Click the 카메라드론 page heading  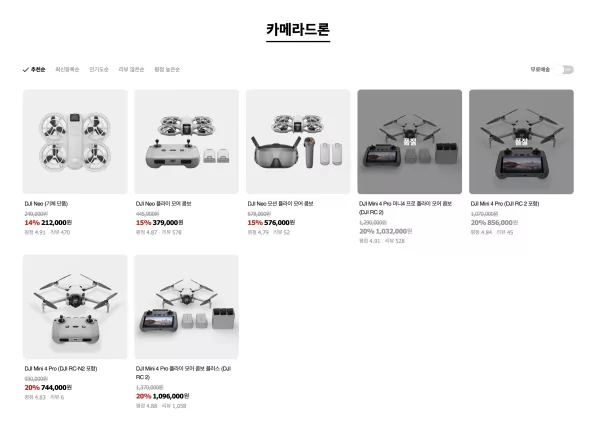click(298, 29)
